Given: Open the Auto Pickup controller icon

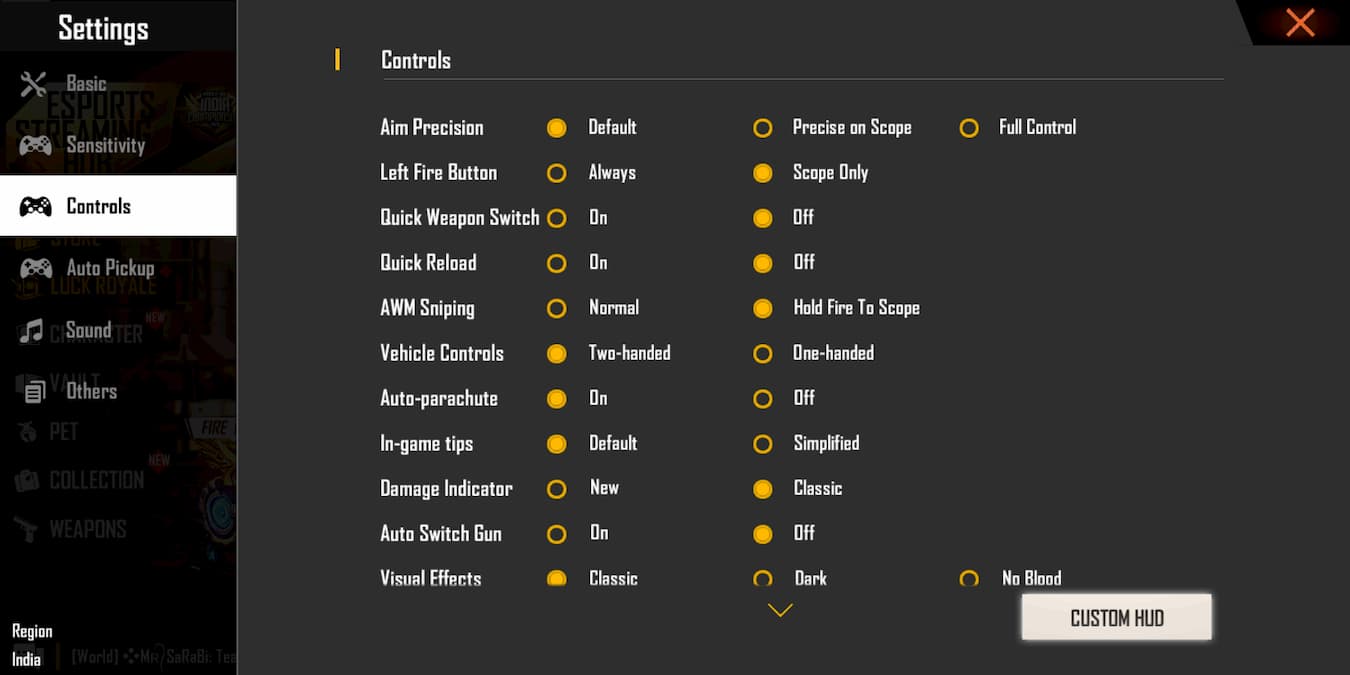Looking at the screenshot, I should pos(35,268).
